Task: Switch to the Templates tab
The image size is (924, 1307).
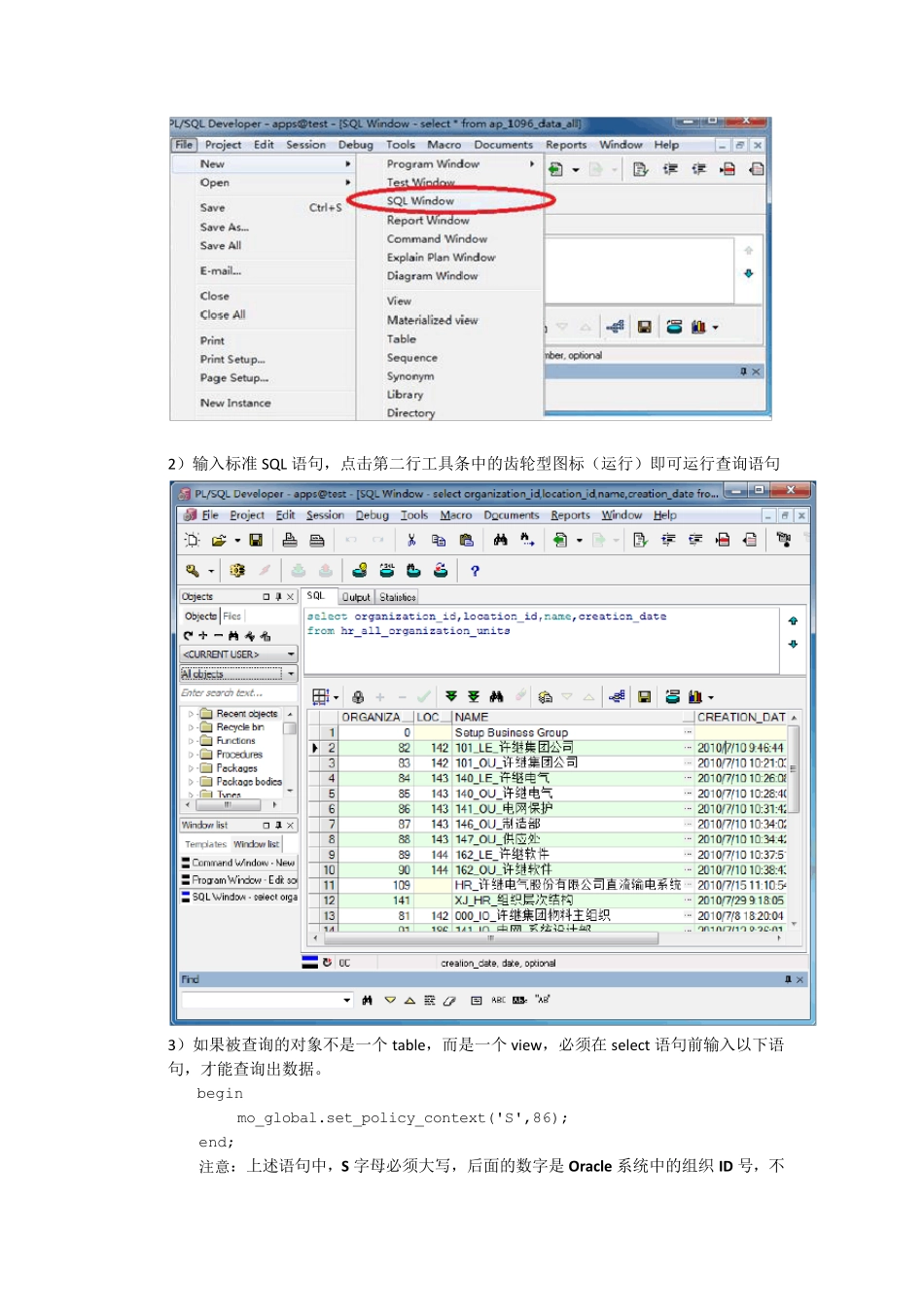Action: 205,844
